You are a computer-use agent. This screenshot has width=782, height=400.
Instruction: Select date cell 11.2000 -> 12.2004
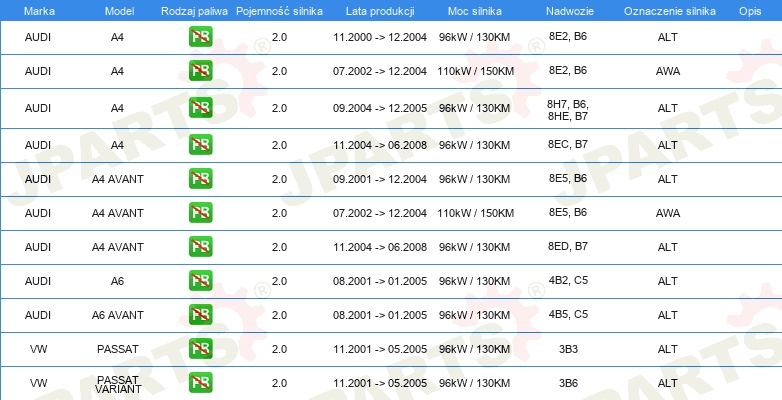380,37
